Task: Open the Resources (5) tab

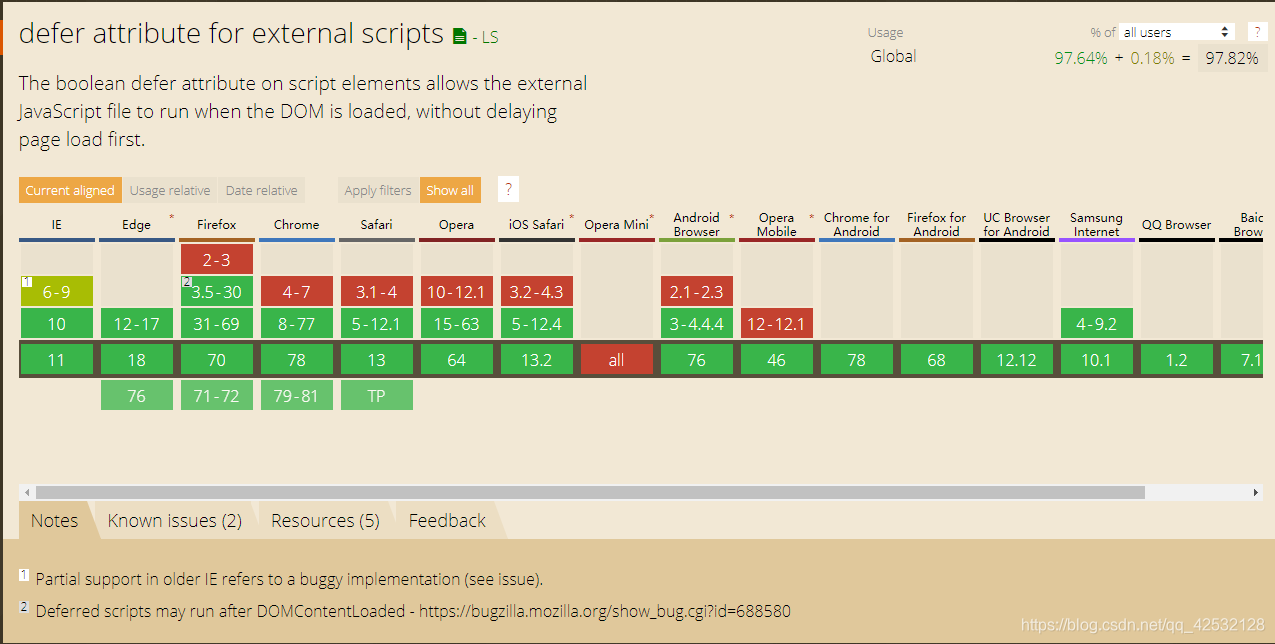Action: [x=325, y=520]
